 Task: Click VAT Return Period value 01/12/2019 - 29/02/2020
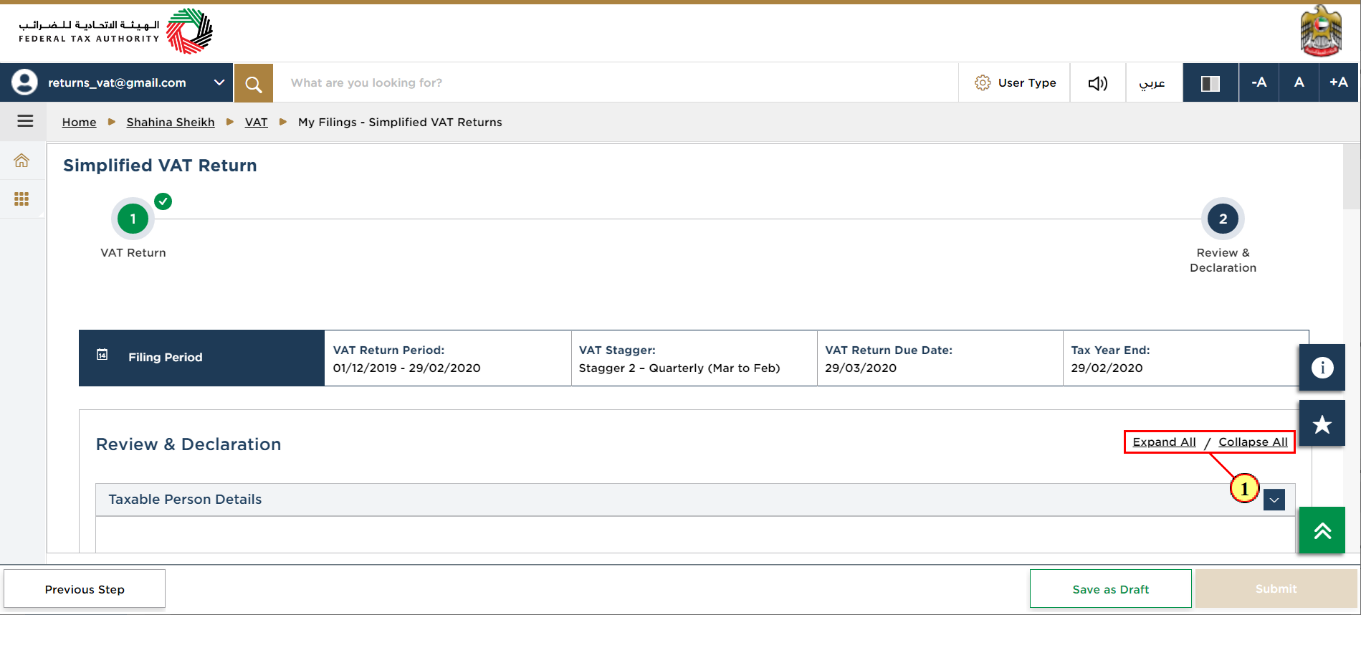tap(407, 368)
